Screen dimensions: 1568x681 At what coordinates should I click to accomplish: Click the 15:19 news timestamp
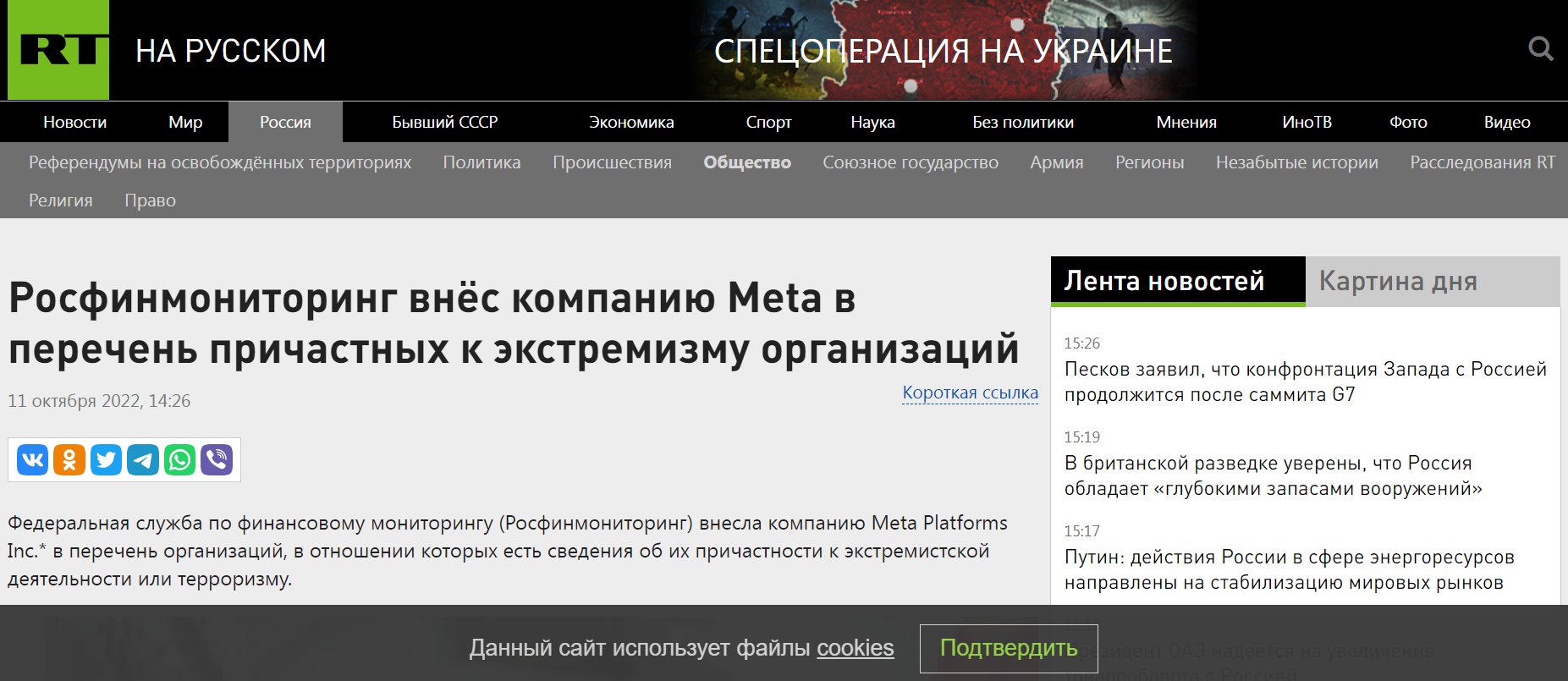tap(1082, 437)
